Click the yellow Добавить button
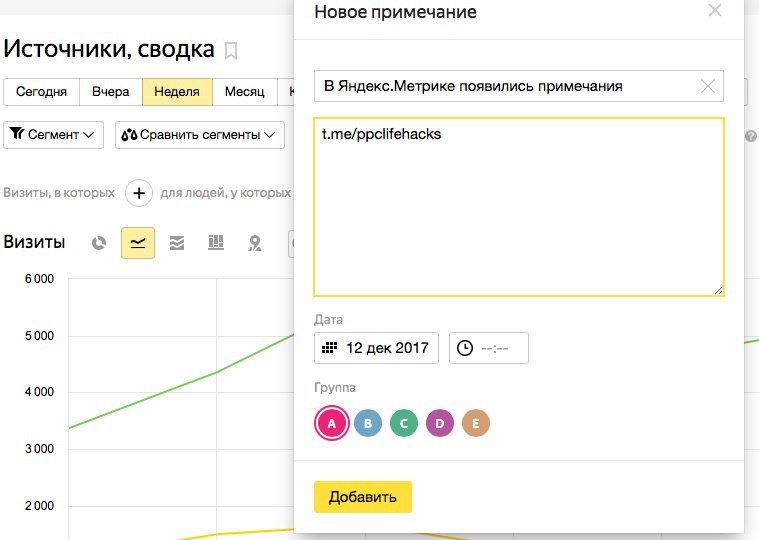This screenshot has height=540, width=759. [363, 497]
